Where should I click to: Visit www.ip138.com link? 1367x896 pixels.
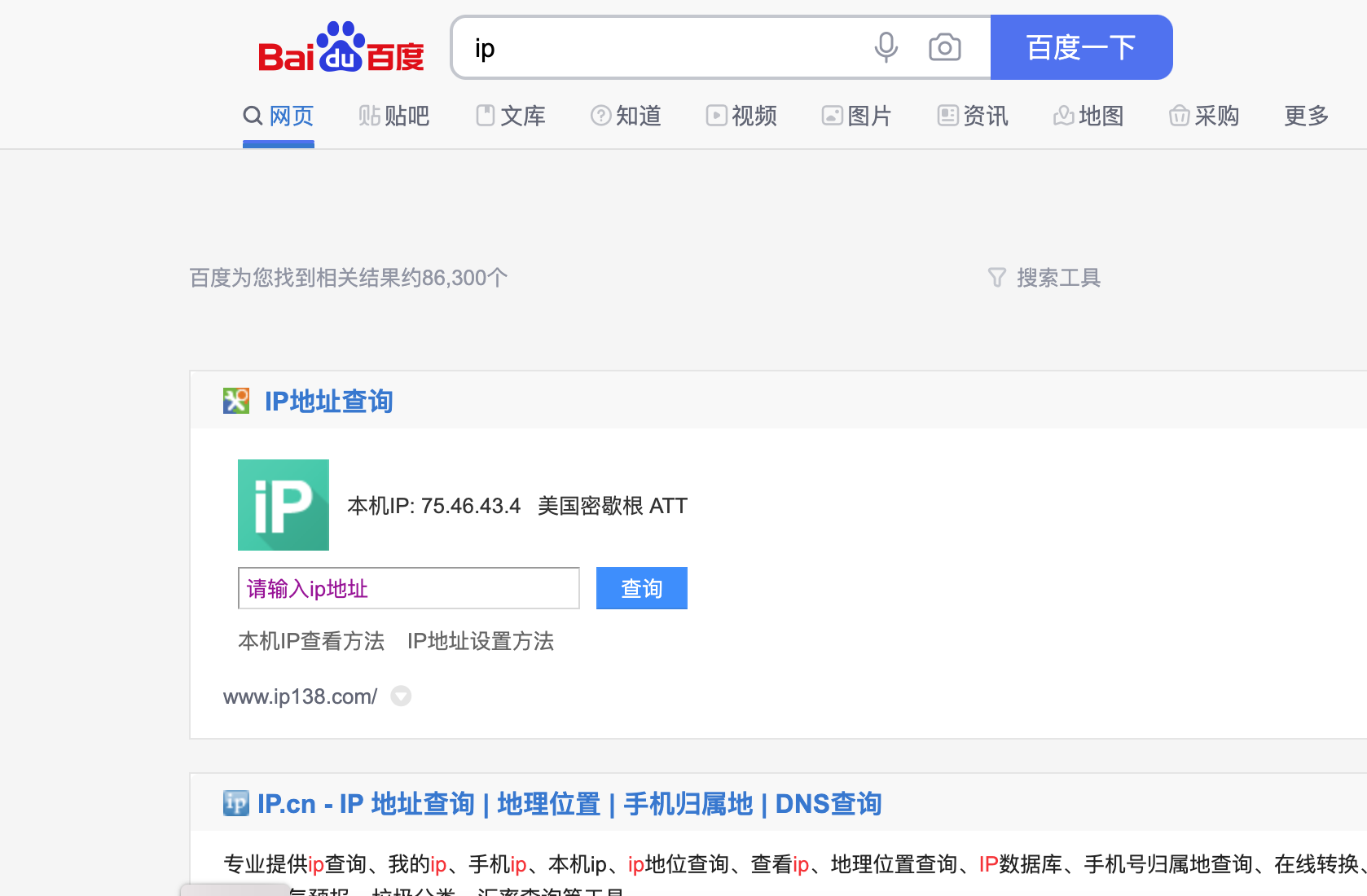301,696
